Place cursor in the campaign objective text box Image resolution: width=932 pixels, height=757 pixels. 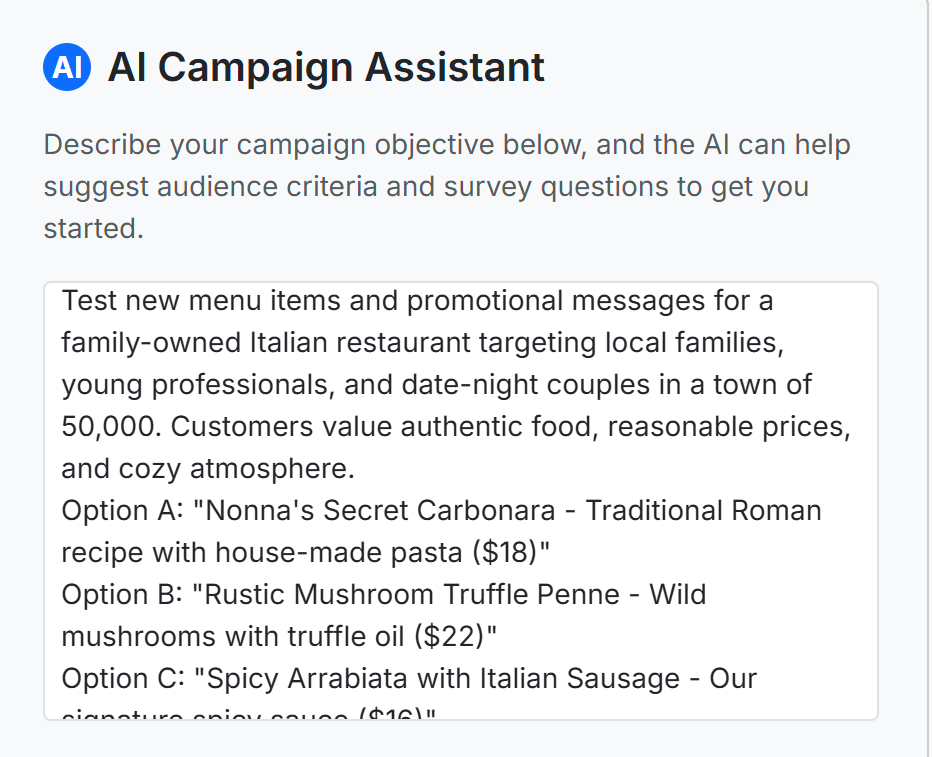tap(461, 501)
